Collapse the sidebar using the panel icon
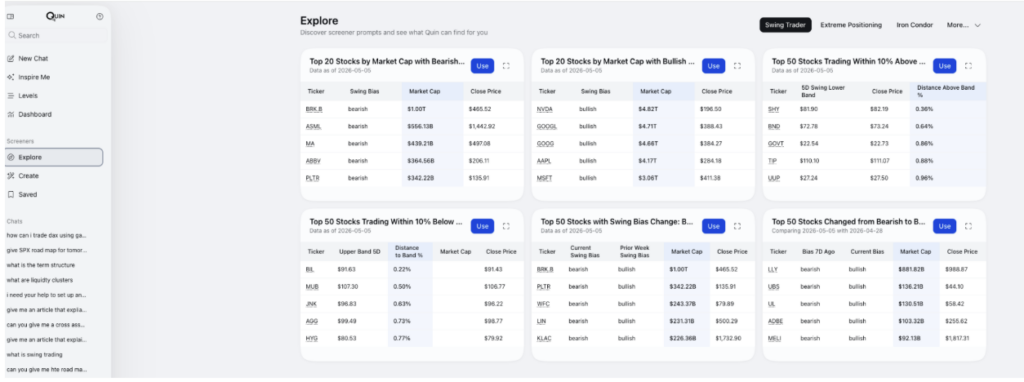 coord(10,16)
